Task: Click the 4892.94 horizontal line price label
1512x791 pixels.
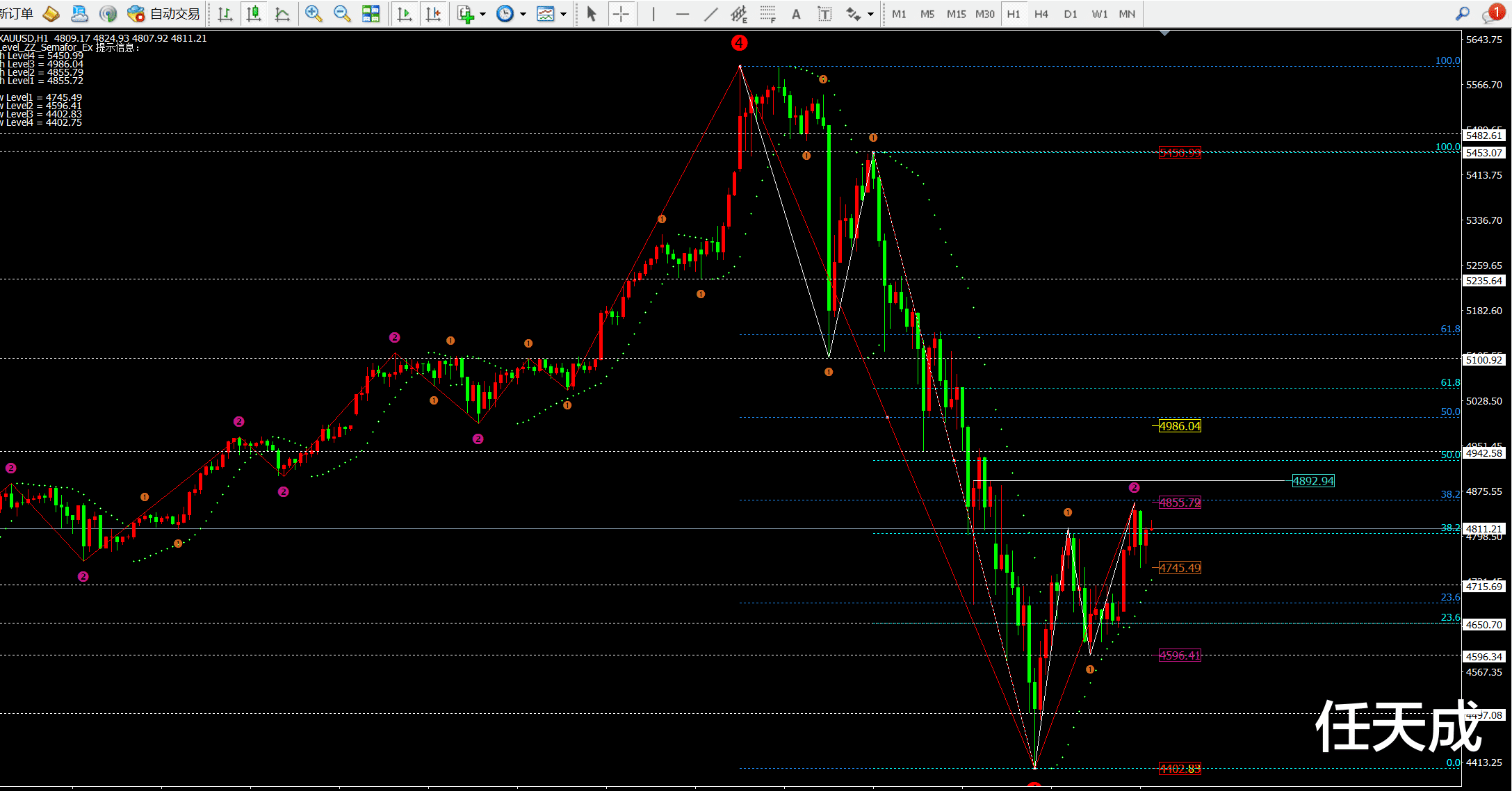Action: [x=1312, y=481]
